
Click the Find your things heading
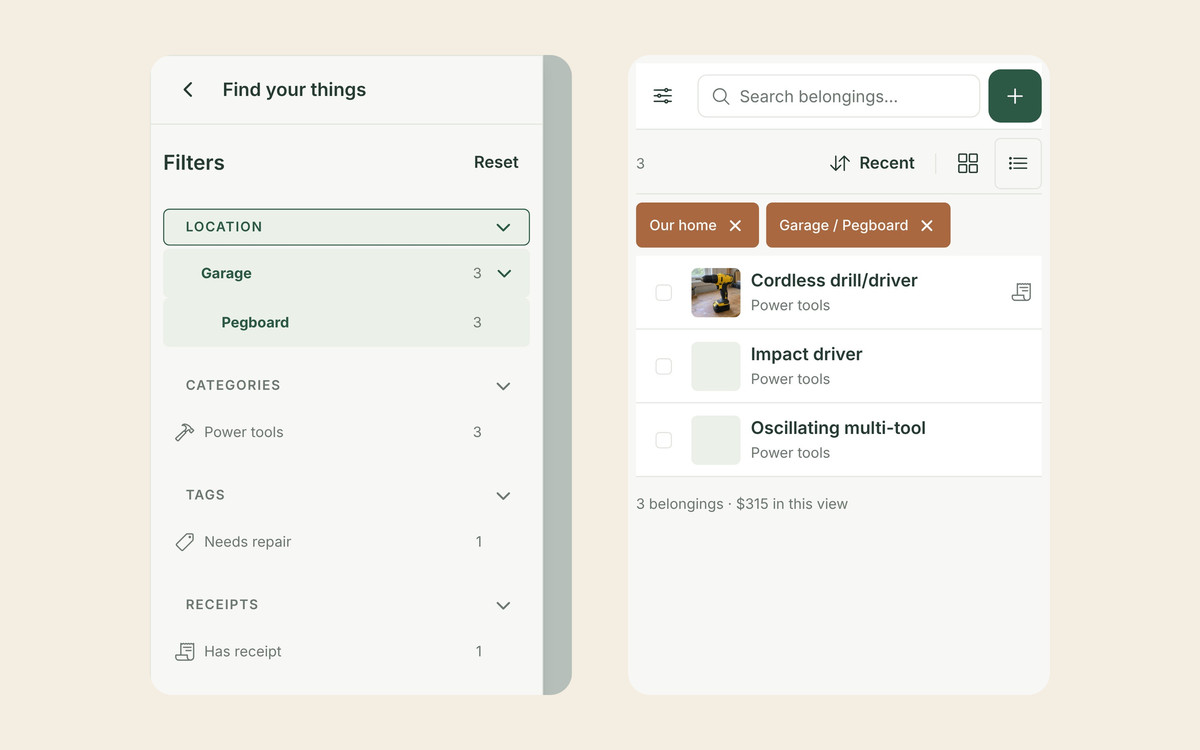[294, 90]
